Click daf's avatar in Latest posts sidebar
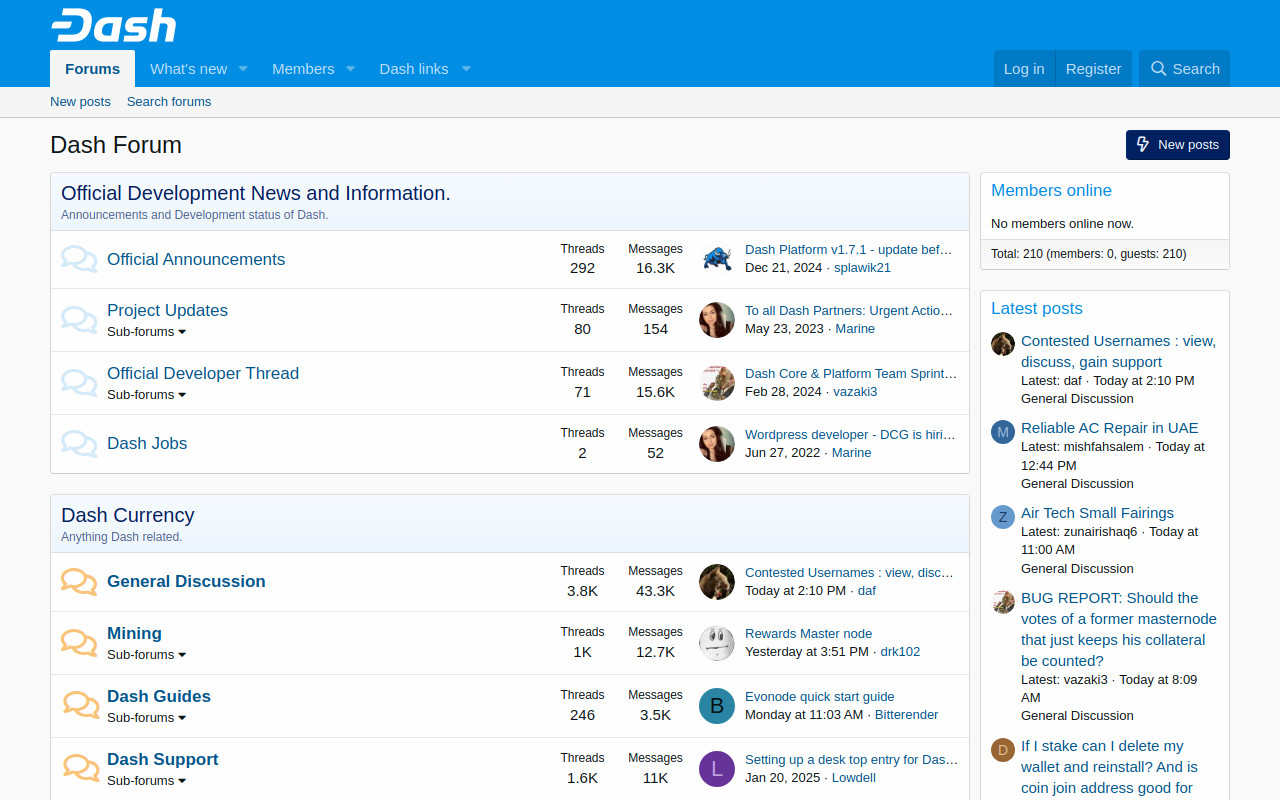This screenshot has width=1280, height=800. pyautogui.click(x=1003, y=344)
